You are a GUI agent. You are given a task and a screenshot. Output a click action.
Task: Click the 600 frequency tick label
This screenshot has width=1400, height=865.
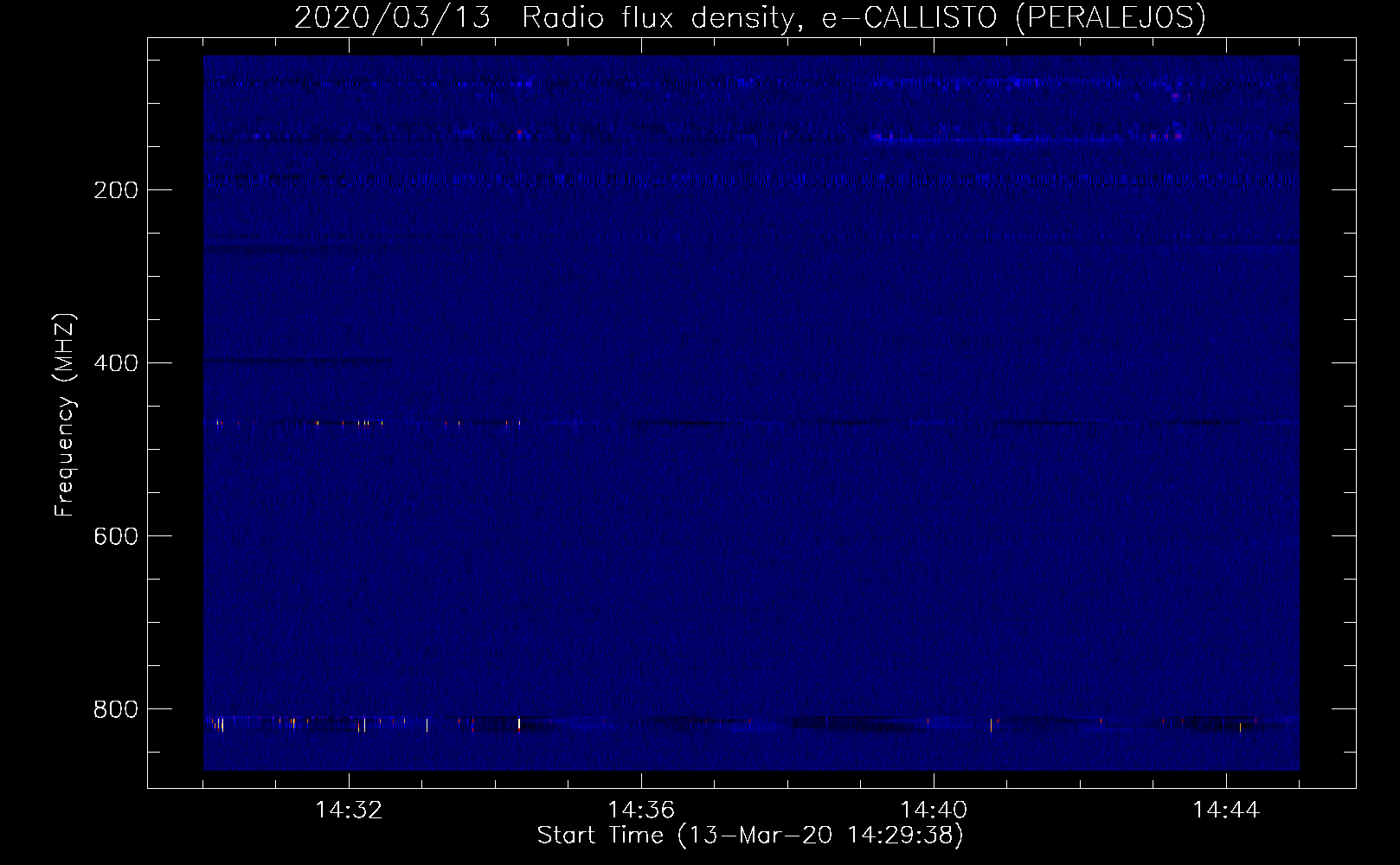tap(115, 536)
